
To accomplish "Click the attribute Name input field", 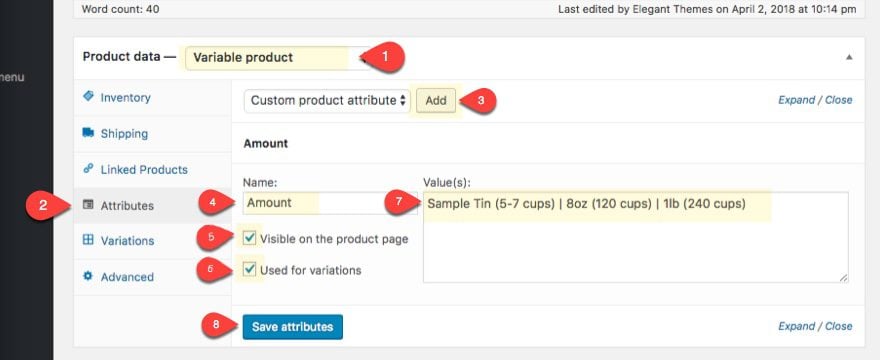I will click(x=330, y=203).
